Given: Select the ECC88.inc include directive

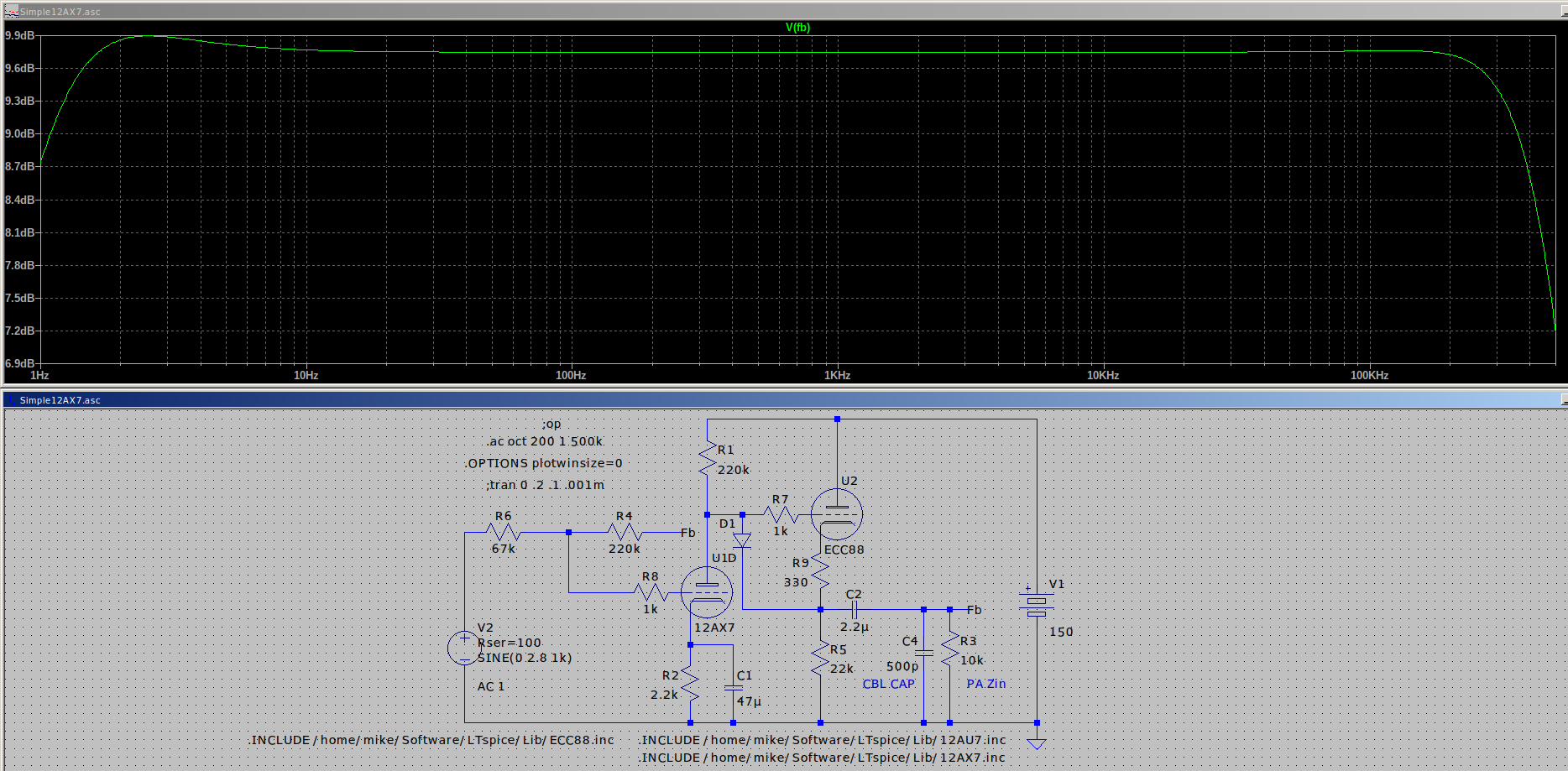Looking at the screenshot, I should 431,740.
